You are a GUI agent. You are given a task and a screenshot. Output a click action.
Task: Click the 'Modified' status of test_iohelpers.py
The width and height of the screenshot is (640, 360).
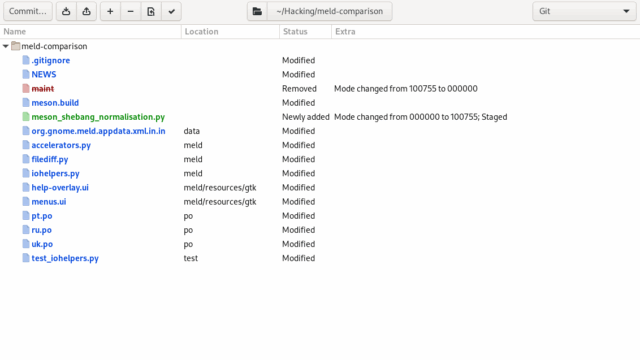[299, 258]
